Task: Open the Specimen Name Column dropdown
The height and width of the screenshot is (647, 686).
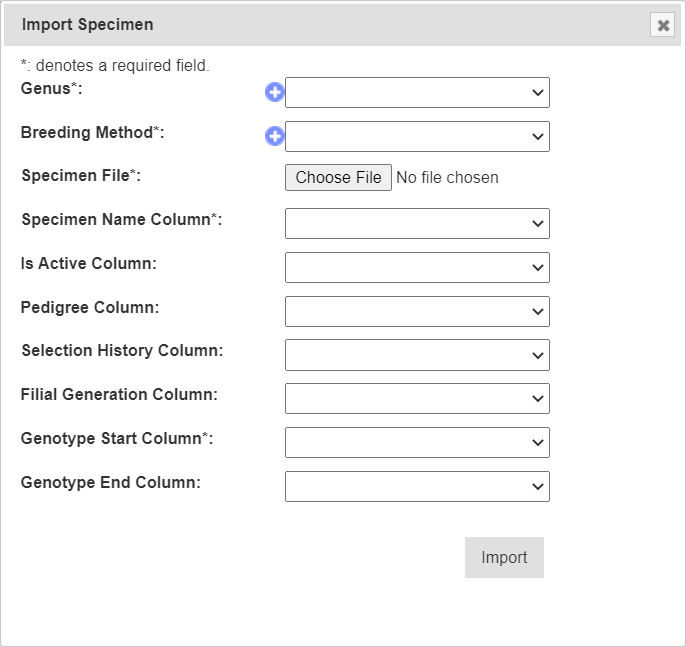Action: coord(417,224)
